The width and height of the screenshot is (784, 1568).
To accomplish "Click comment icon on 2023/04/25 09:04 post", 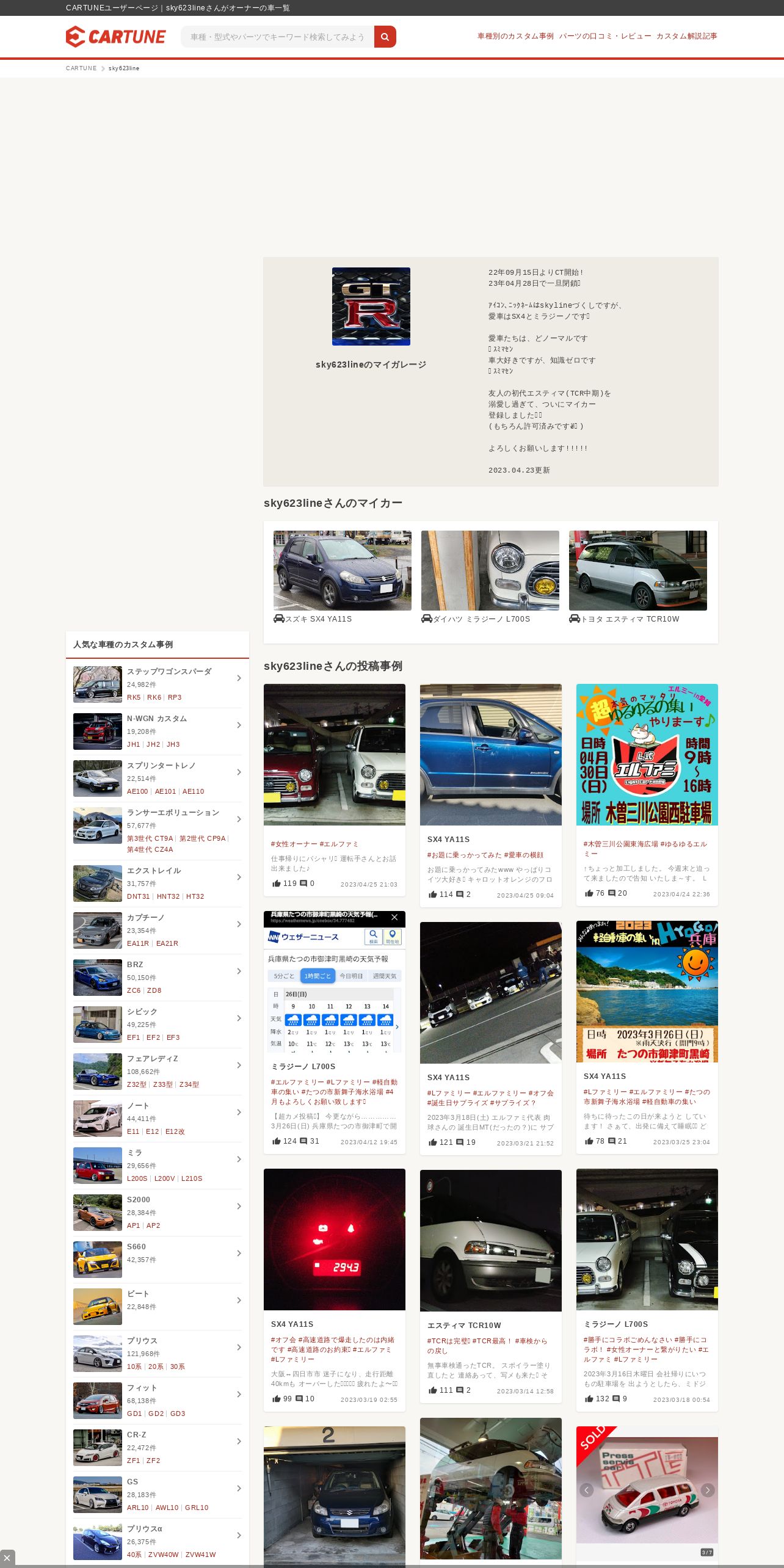I will 460,895.
